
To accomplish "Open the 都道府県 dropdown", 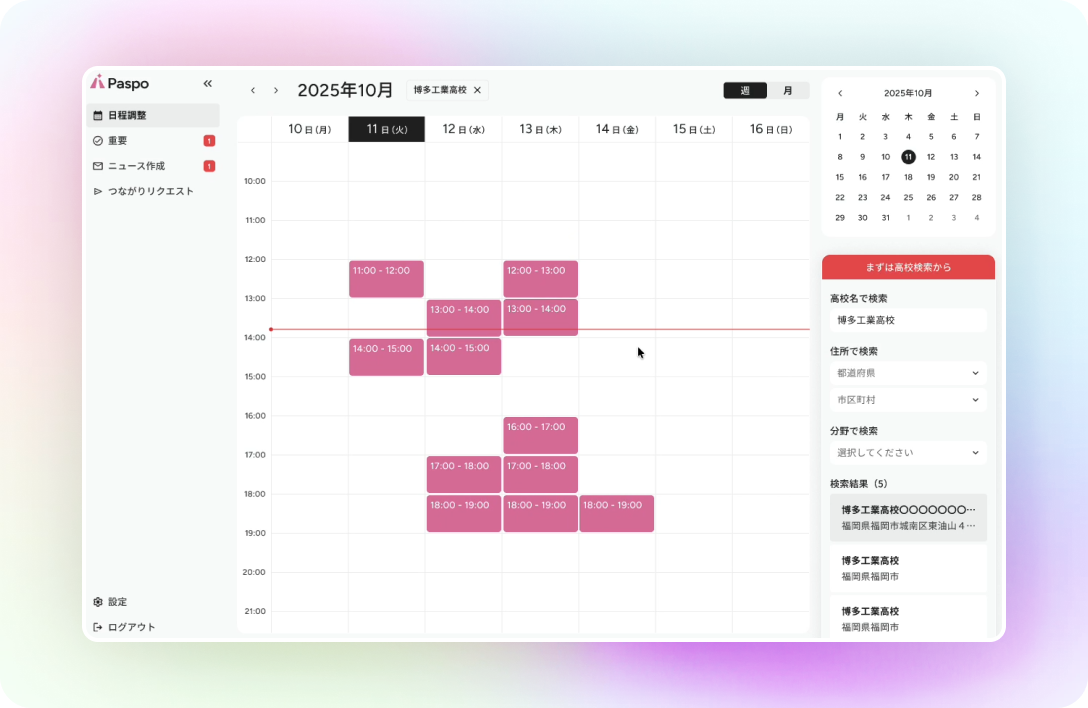I will point(908,373).
